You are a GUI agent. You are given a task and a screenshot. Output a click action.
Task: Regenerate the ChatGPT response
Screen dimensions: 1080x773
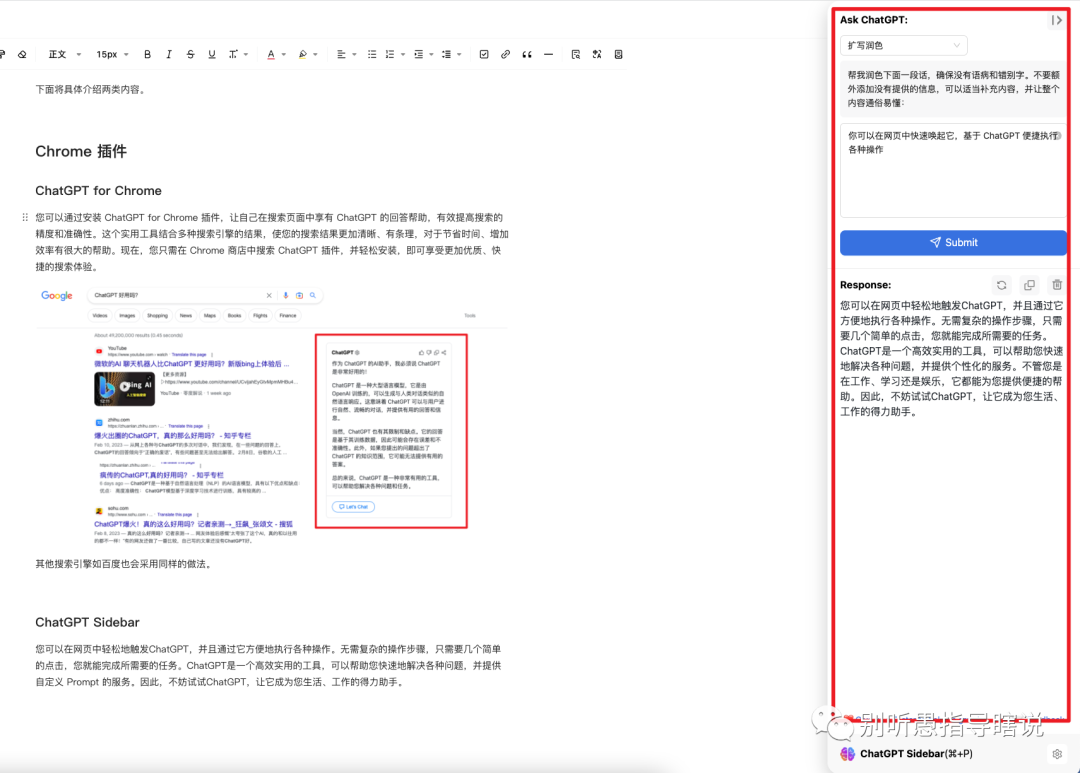pos(1001,285)
